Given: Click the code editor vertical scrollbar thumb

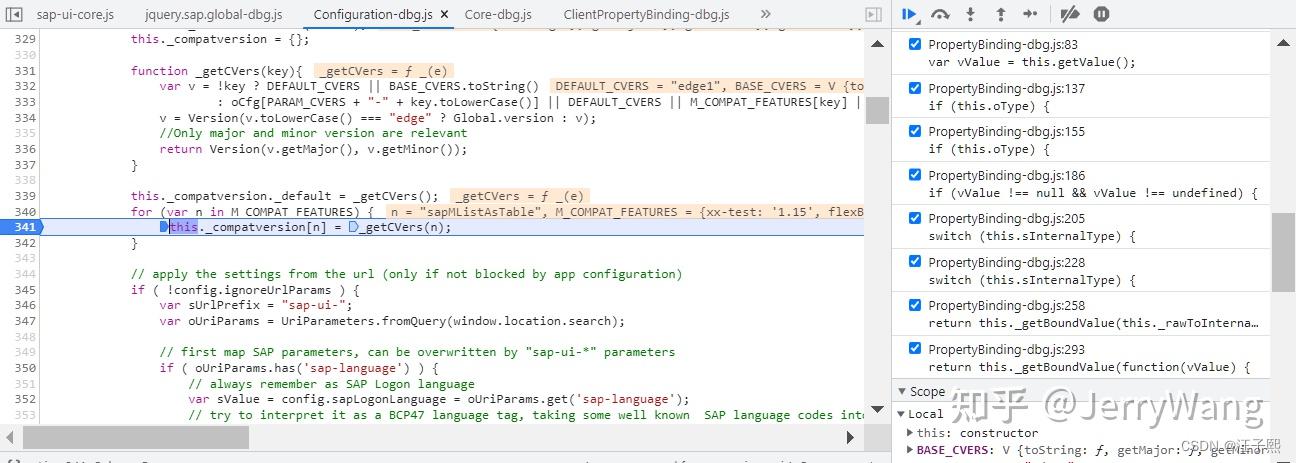Looking at the screenshot, I should tap(876, 111).
